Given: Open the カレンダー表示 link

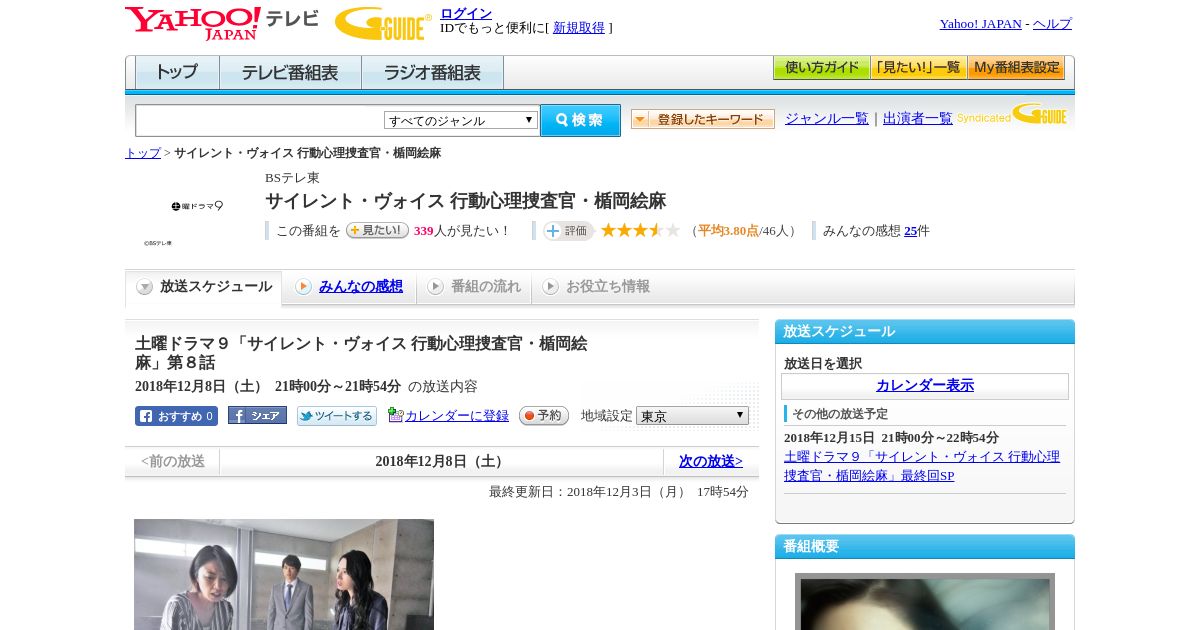Looking at the screenshot, I should [925, 386].
